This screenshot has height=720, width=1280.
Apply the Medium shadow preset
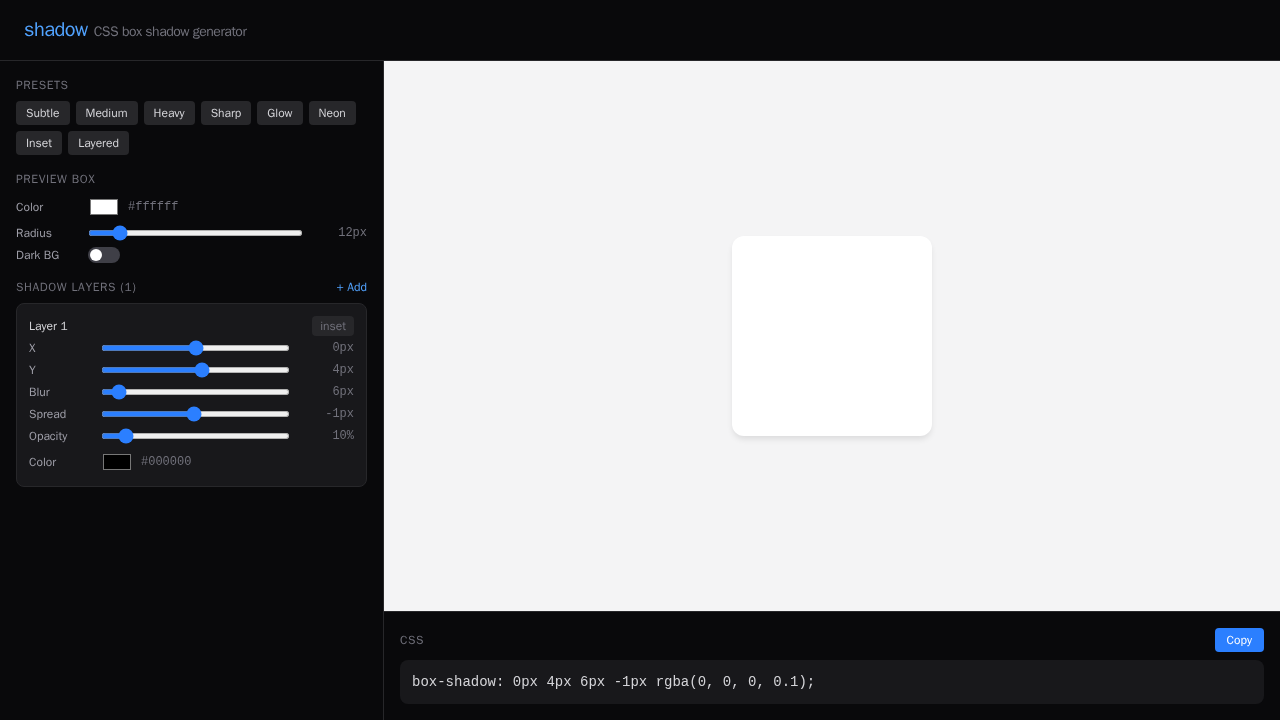[x=106, y=113]
